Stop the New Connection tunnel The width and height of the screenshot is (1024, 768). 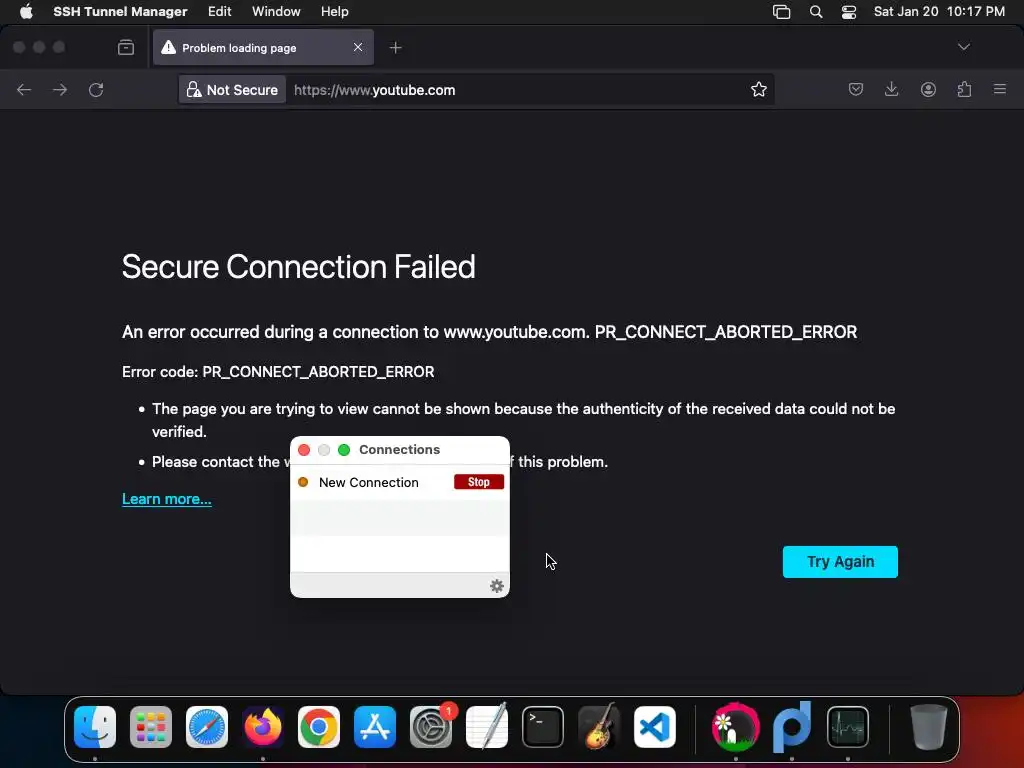[479, 482]
